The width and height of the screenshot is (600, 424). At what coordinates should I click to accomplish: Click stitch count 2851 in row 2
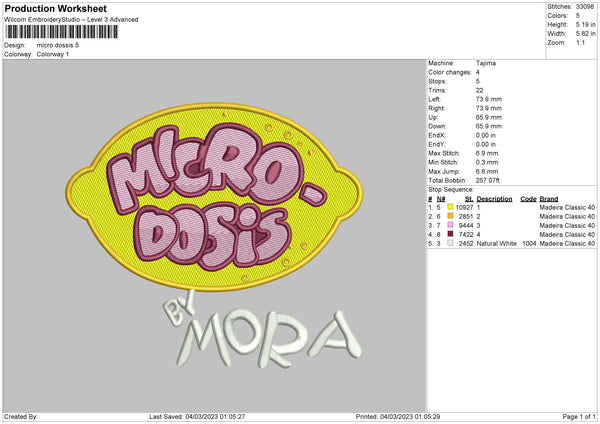466,217
